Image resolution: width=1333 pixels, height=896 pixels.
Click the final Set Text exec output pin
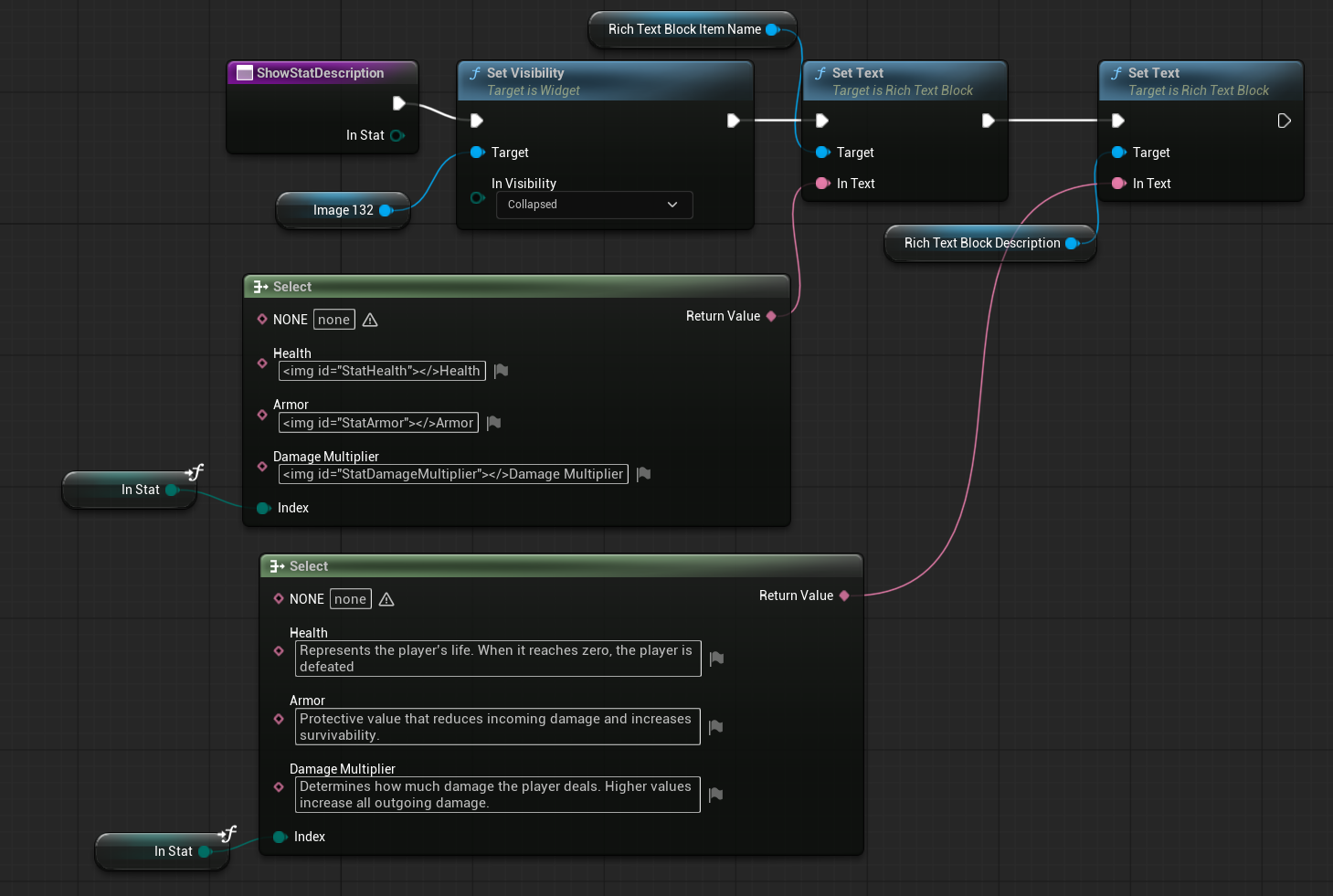tap(1284, 121)
